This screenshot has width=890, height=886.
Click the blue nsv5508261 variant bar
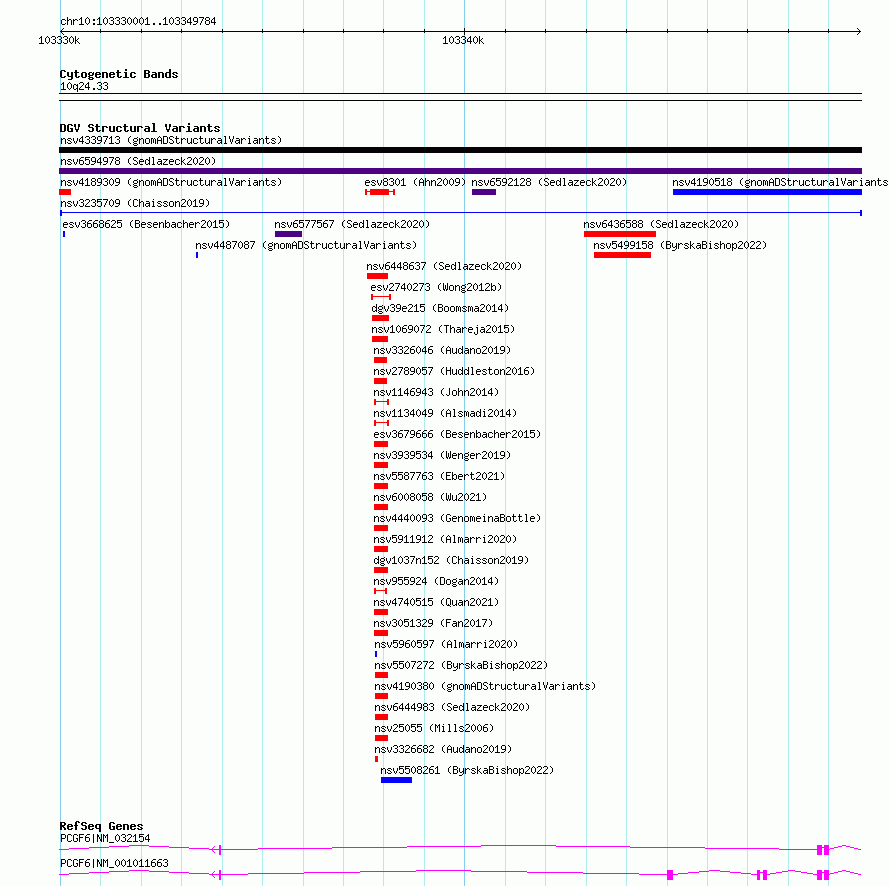396,780
